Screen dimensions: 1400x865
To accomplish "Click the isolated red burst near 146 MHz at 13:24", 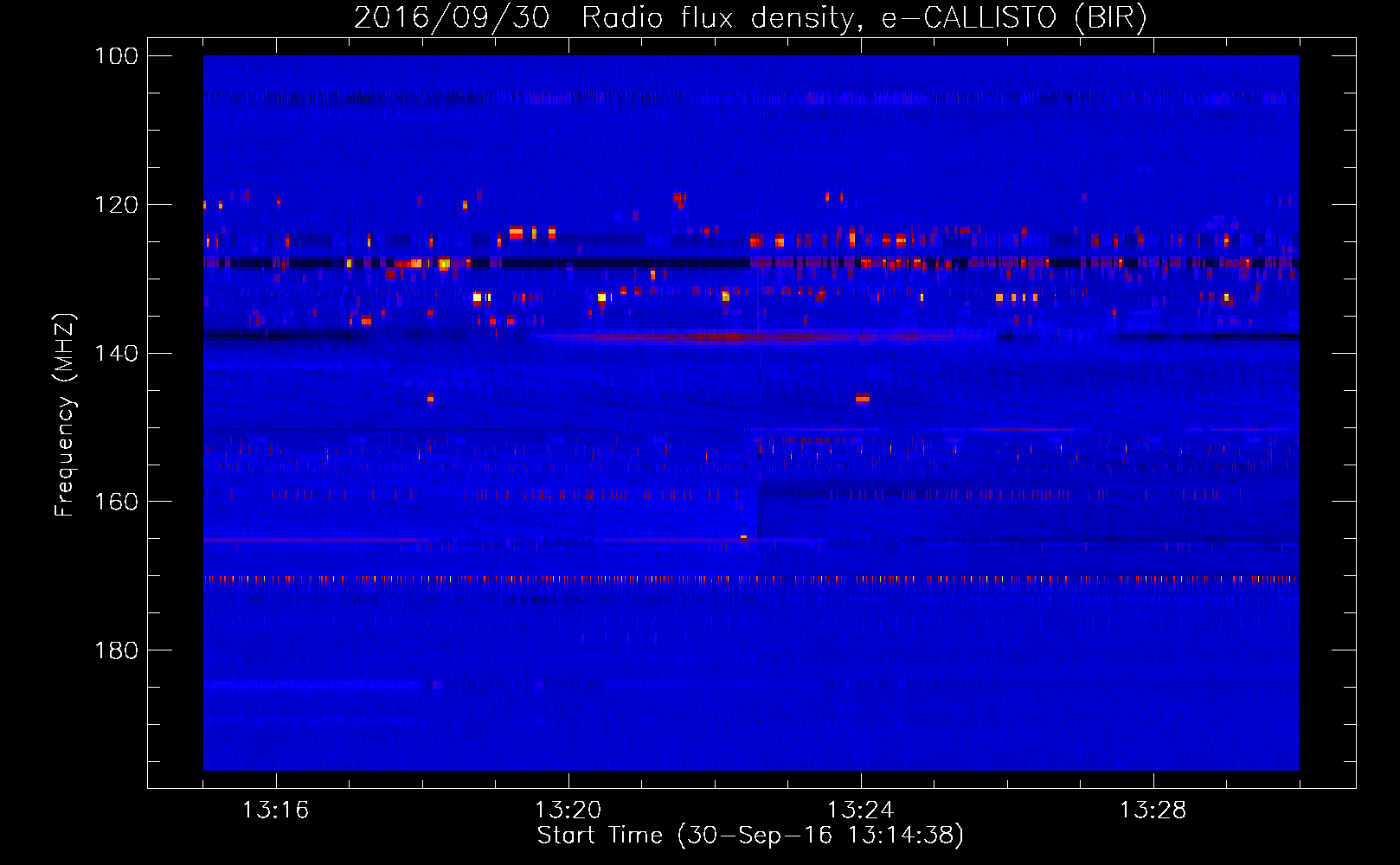I will 863,399.
